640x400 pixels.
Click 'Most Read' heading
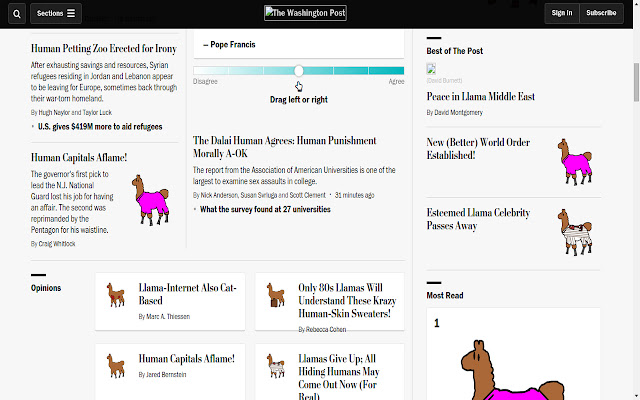click(445, 296)
